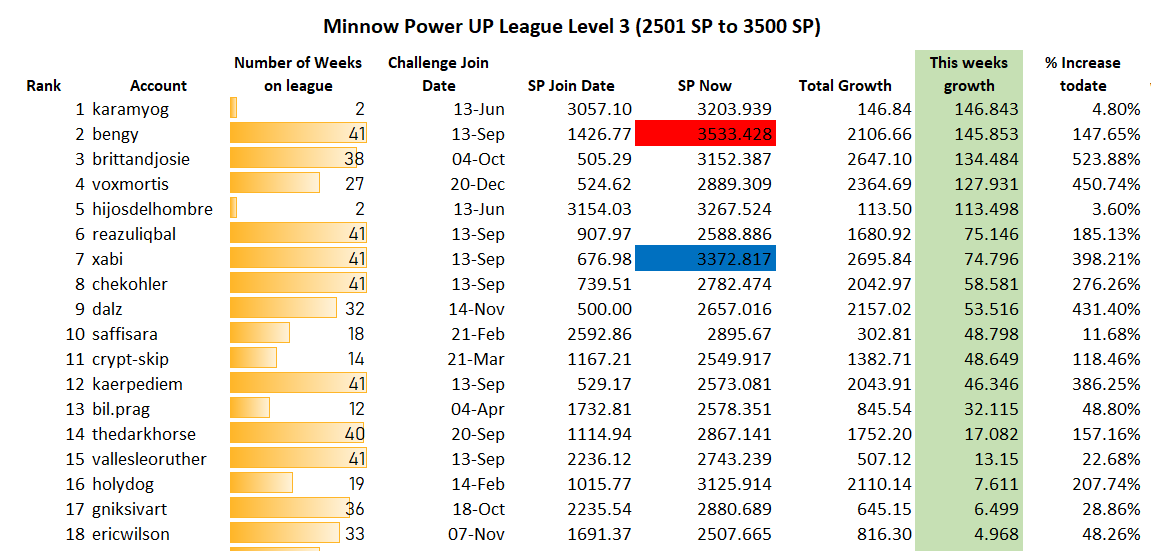Select percent increase 523.88%
1151x551 pixels.
click(1105, 160)
